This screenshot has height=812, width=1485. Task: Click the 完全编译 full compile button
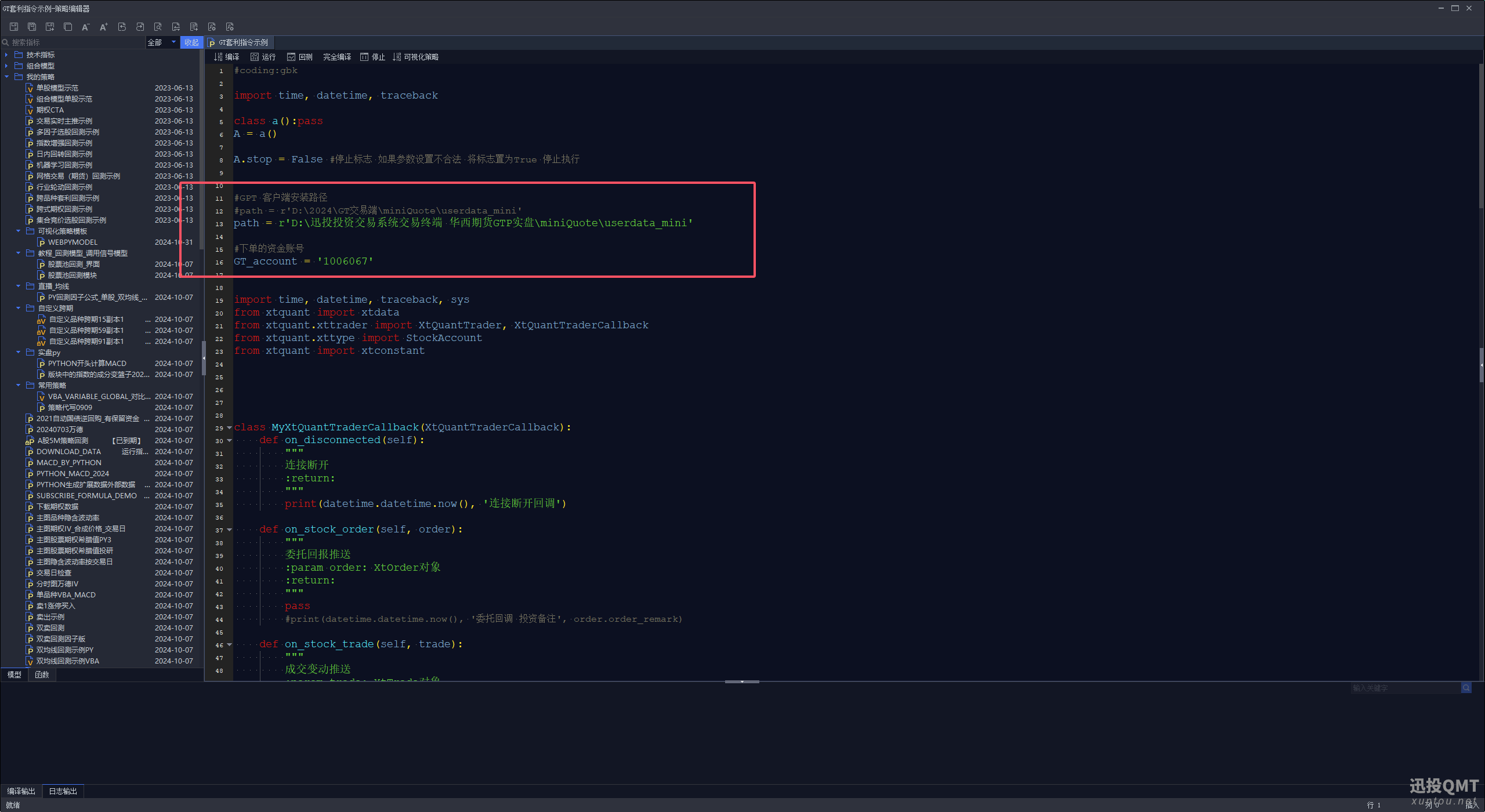pos(337,57)
